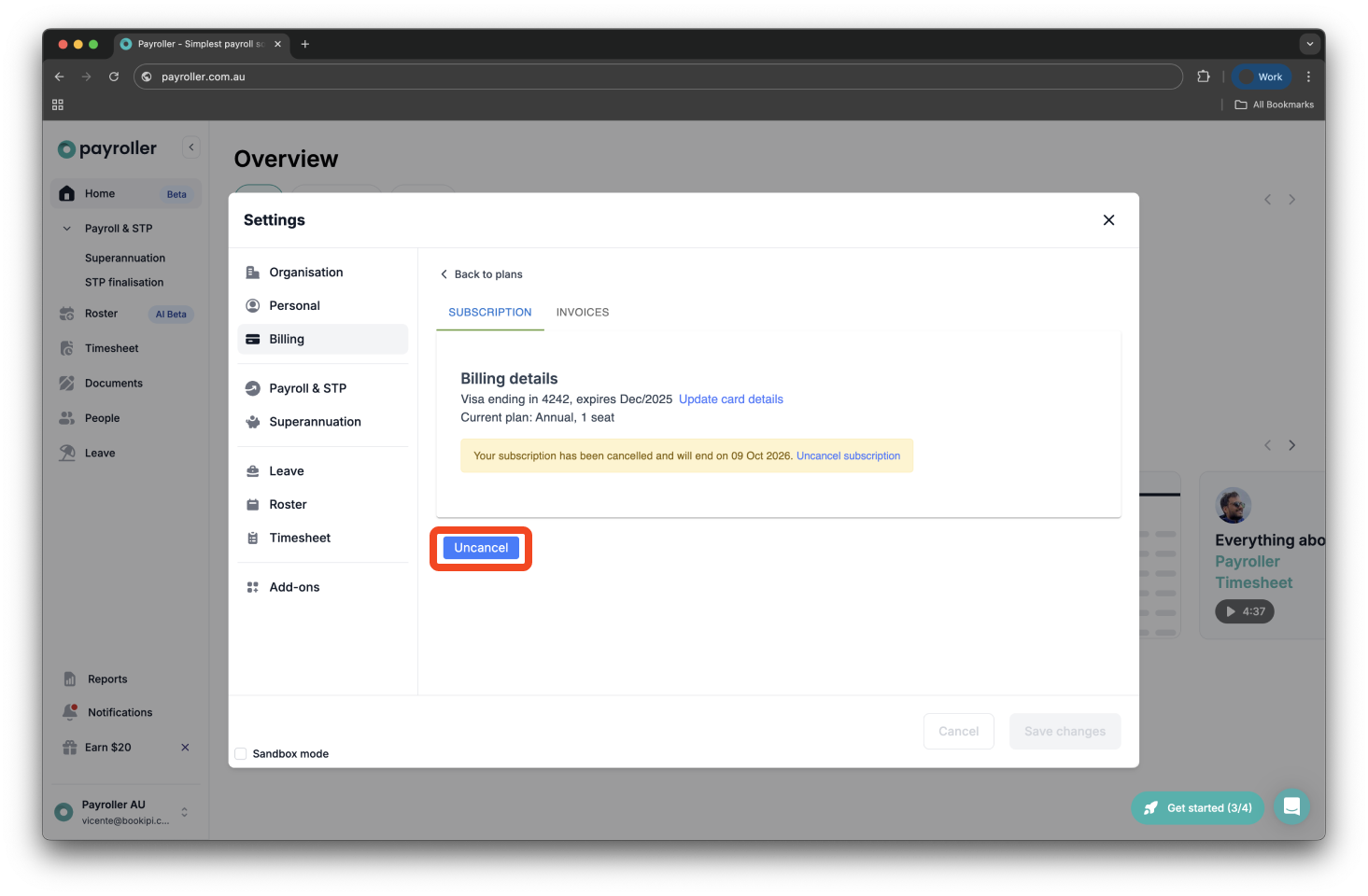The width and height of the screenshot is (1368, 896).
Task: Click the browser back arrow
Action: click(59, 77)
